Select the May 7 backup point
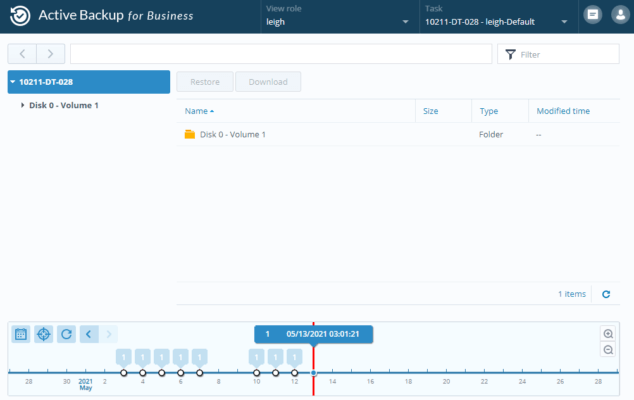634x400 pixels. tap(200, 373)
